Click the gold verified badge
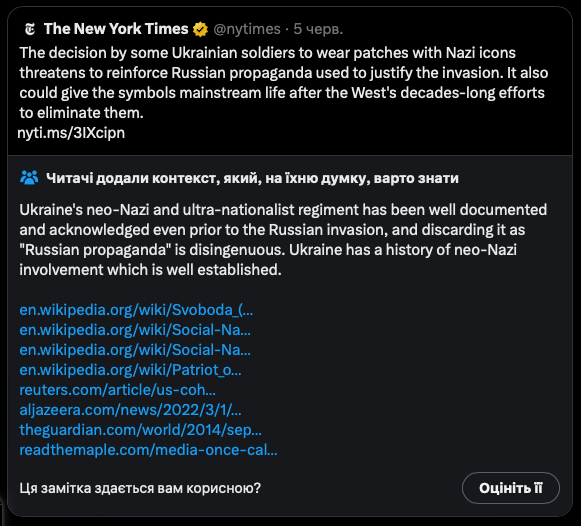 click(200, 29)
